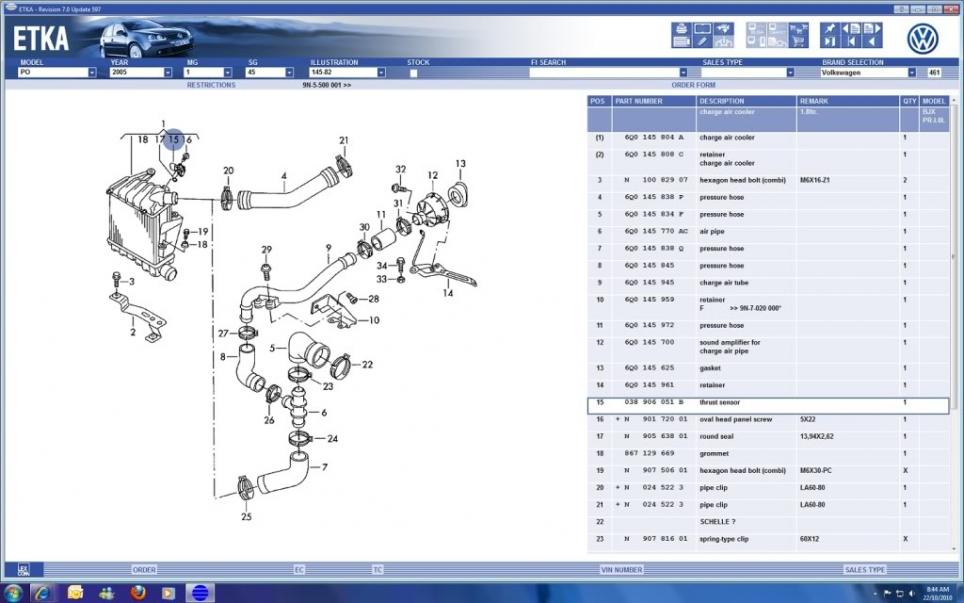Click the skip-to-end arrow icon
The height and width of the screenshot is (603, 964).
830,42
